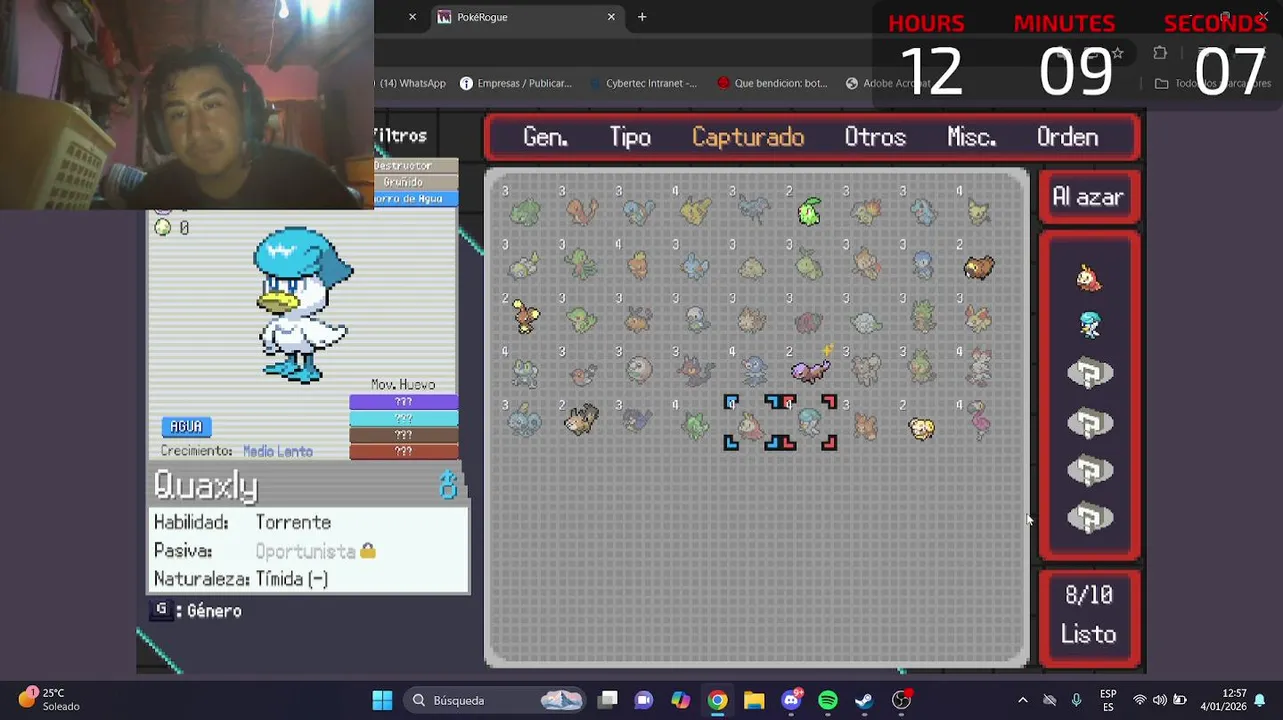Open the WhatsApp bookmark
The width and height of the screenshot is (1283, 720).
tap(411, 83)
